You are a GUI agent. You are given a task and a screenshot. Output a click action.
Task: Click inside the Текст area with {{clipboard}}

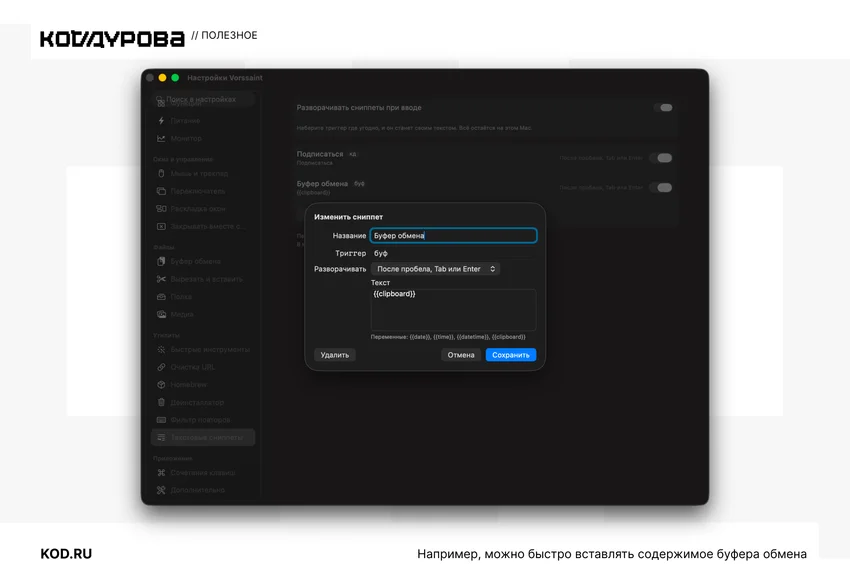coord(453,309)
